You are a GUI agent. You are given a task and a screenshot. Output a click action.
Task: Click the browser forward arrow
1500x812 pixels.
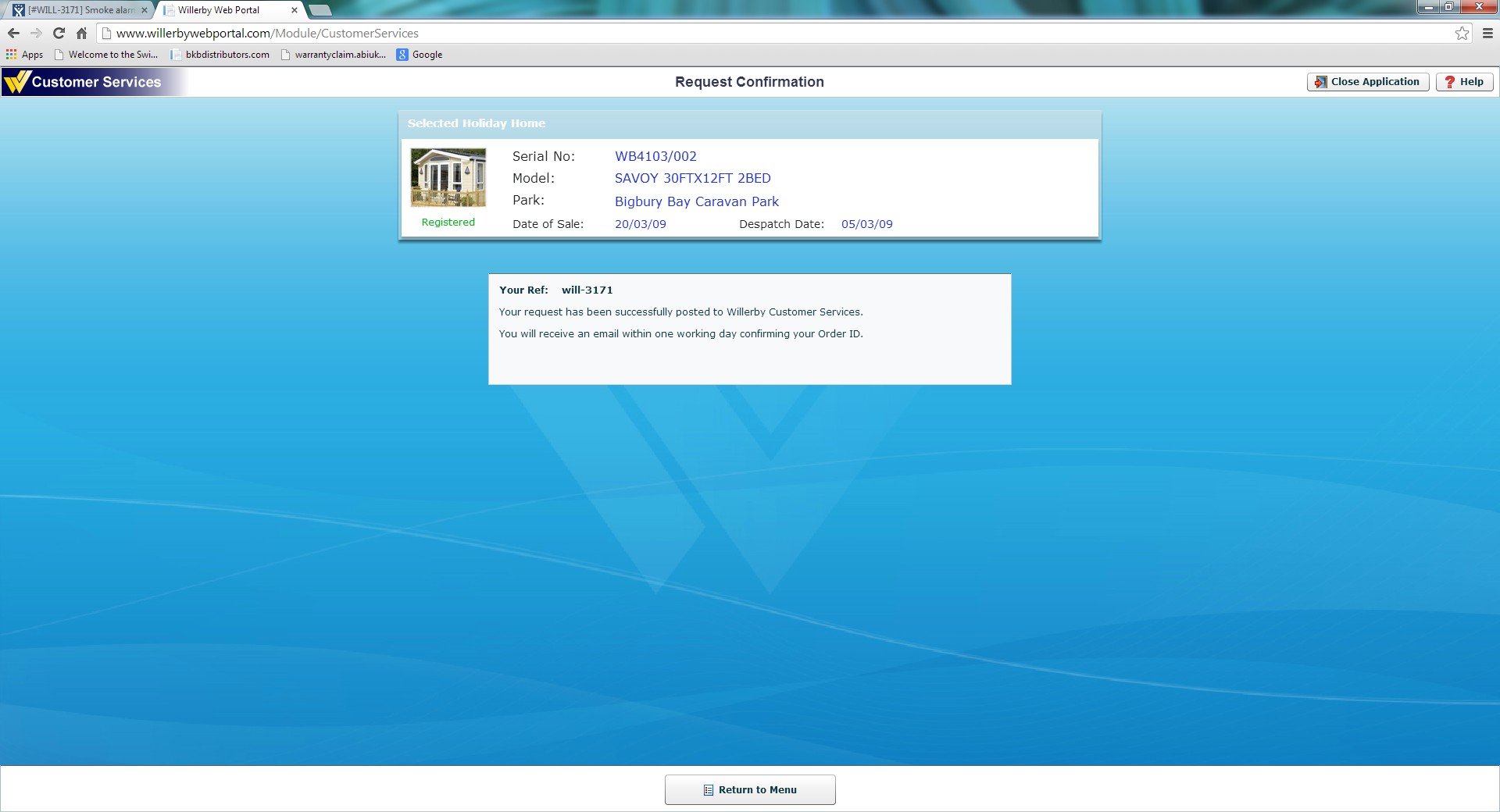coord(36,34)
